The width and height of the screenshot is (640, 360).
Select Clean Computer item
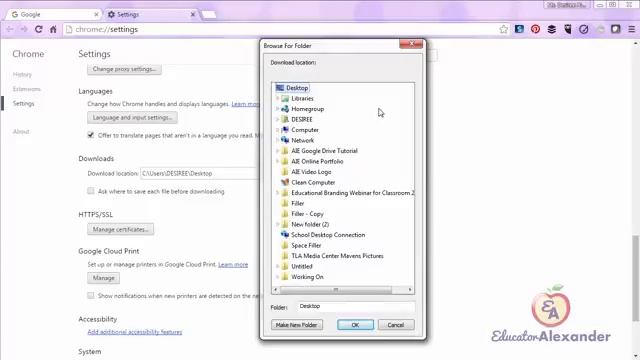click(313, 182)
